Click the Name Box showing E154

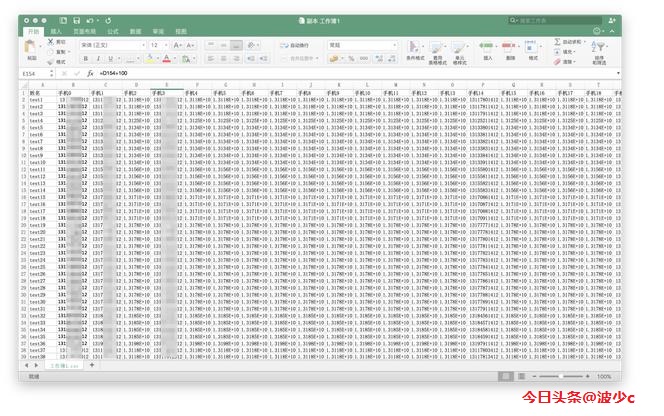[x=35, y=74]
